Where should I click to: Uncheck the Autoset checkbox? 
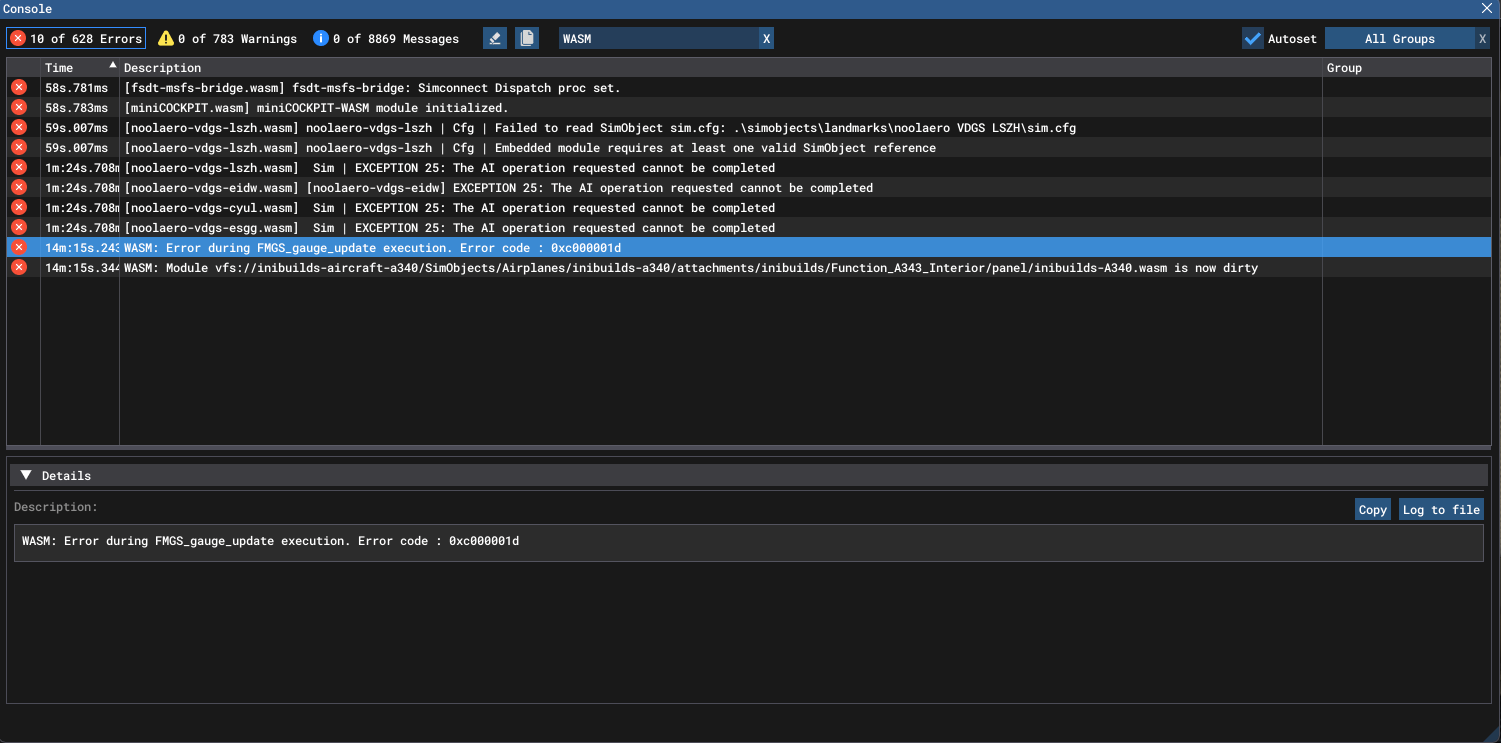tap(1252, 38)
